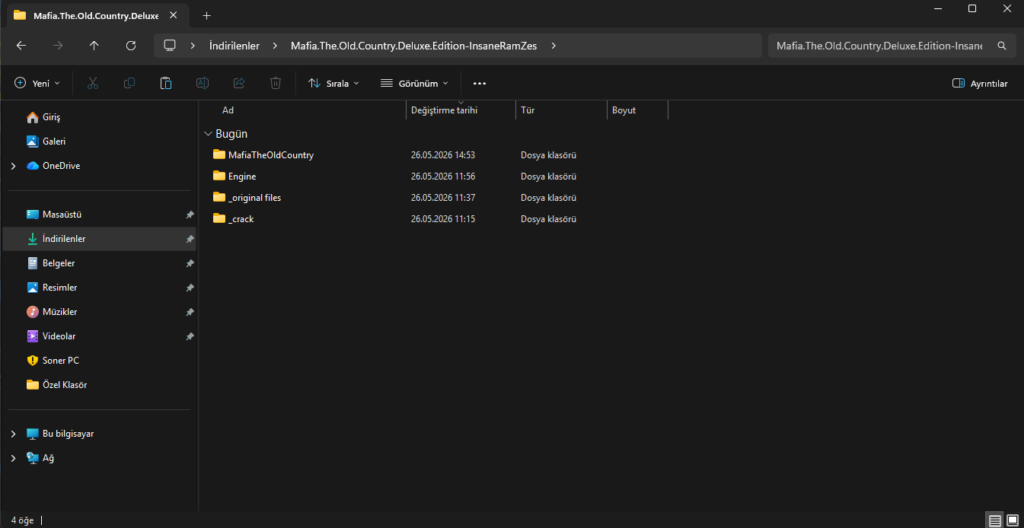Click the Delete trash icon

tap(276, 83)
